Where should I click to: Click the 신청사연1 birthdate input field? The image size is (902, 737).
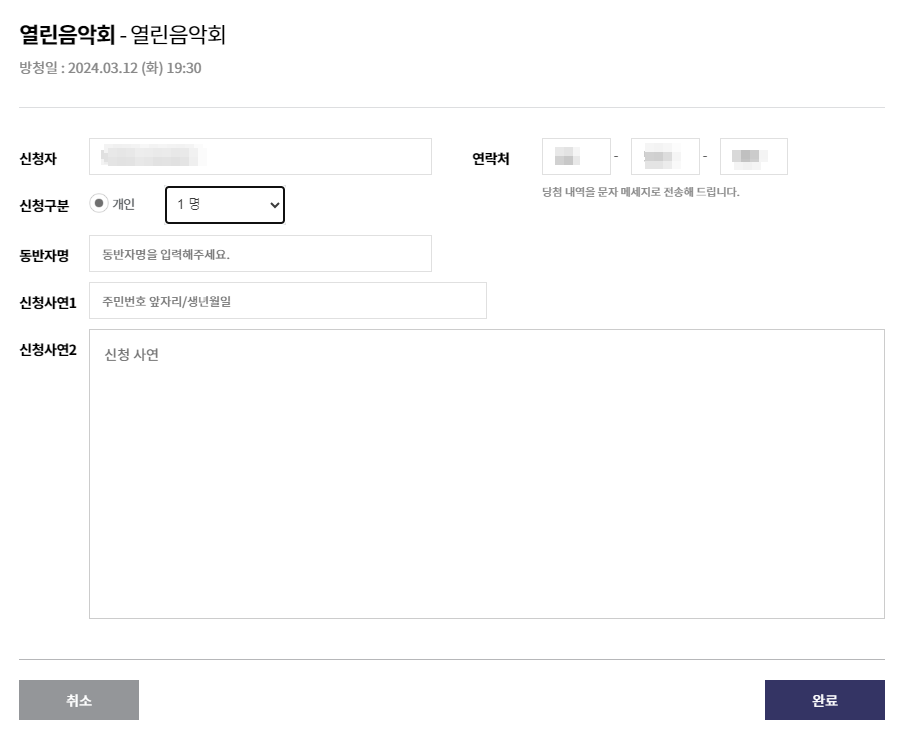pyautogui.click(x=288, y=300)
